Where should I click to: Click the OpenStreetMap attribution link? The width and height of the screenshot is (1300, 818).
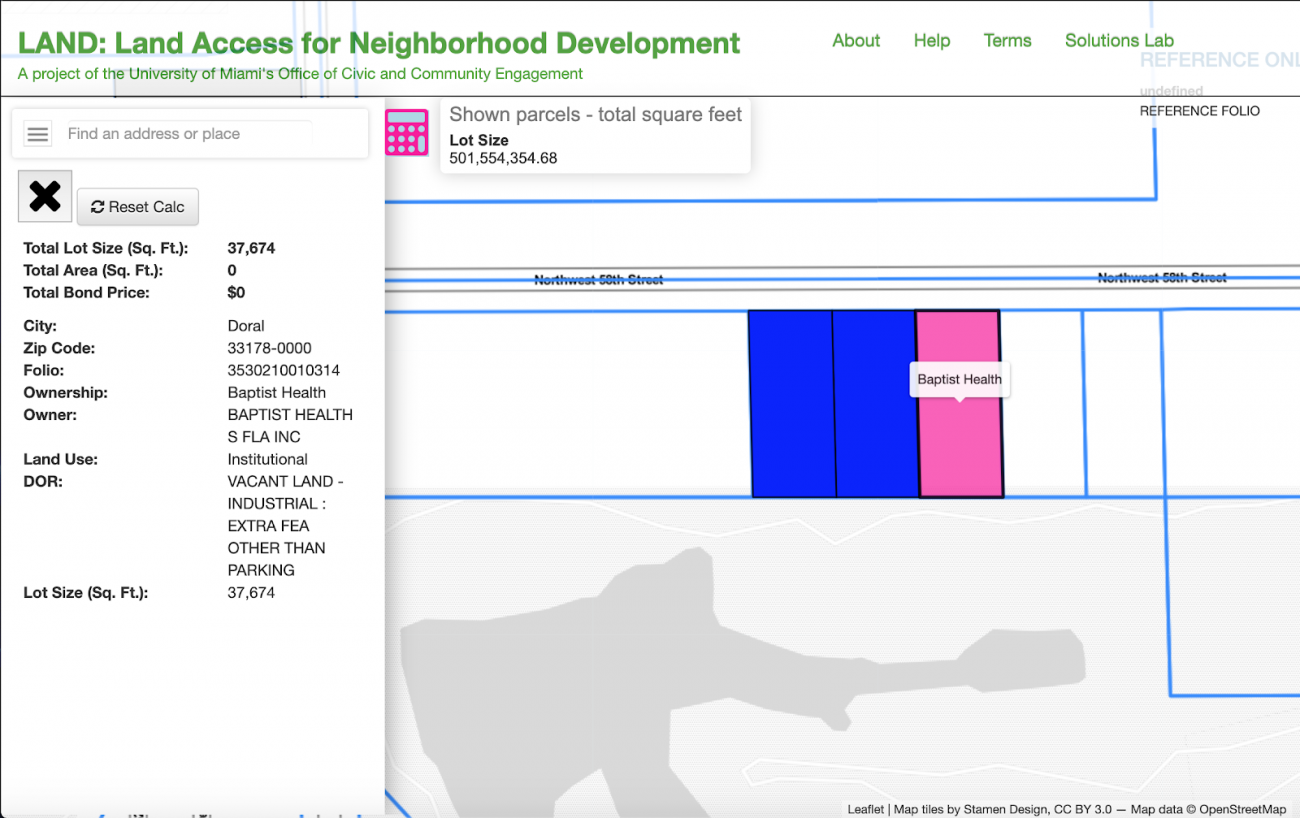(1243, 809)
